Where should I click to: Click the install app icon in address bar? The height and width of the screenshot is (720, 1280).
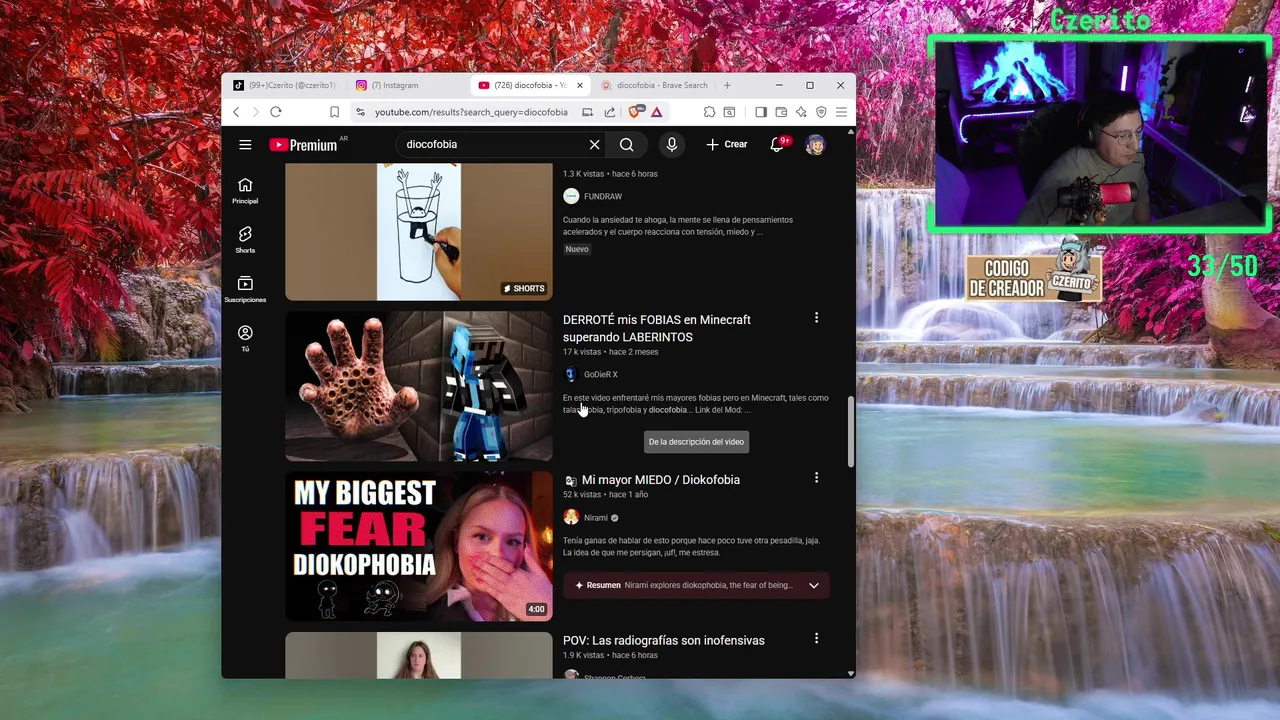[x=588, y=112]
